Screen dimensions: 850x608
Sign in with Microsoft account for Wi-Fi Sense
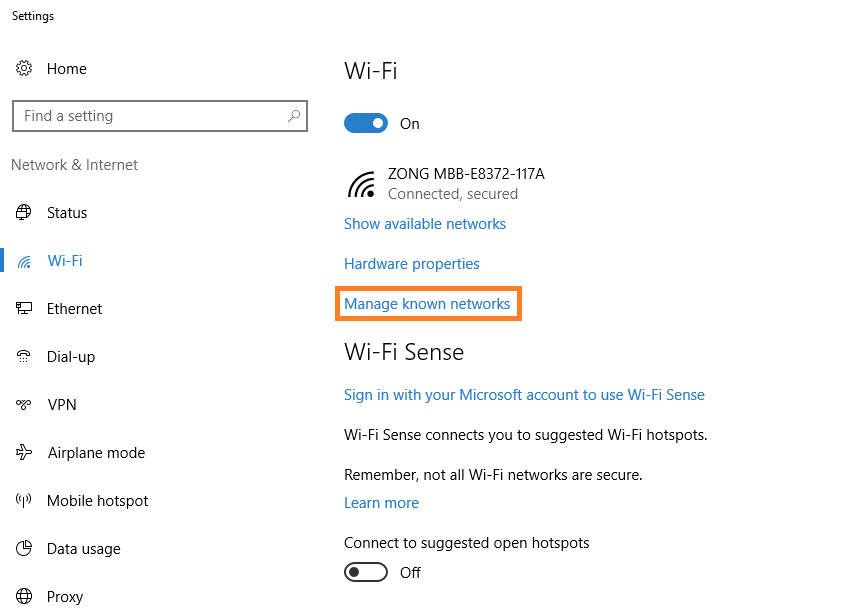click(524, 394)
